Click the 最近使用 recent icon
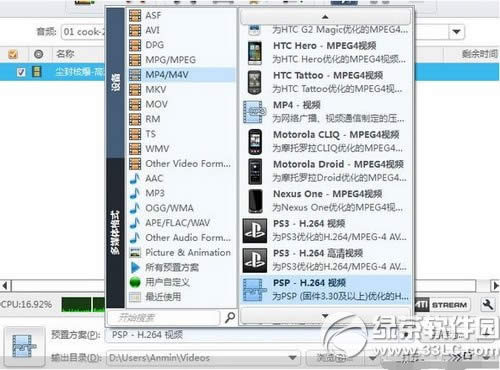Image resolution: width=500 pixels, height=370 pixels. [x=135, y=297]
